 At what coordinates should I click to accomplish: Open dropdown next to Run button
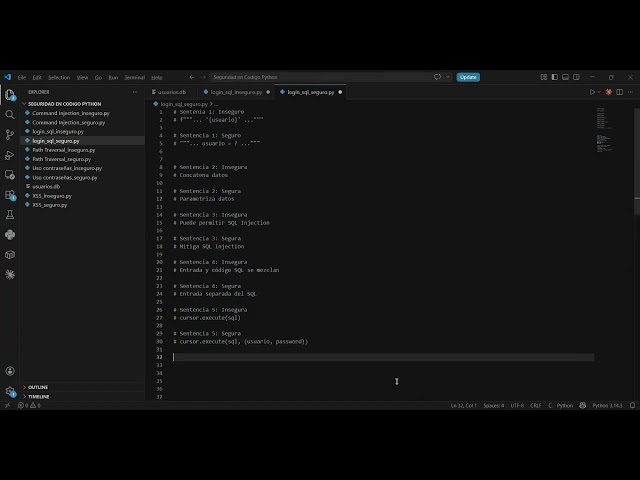tap(599, 92)
